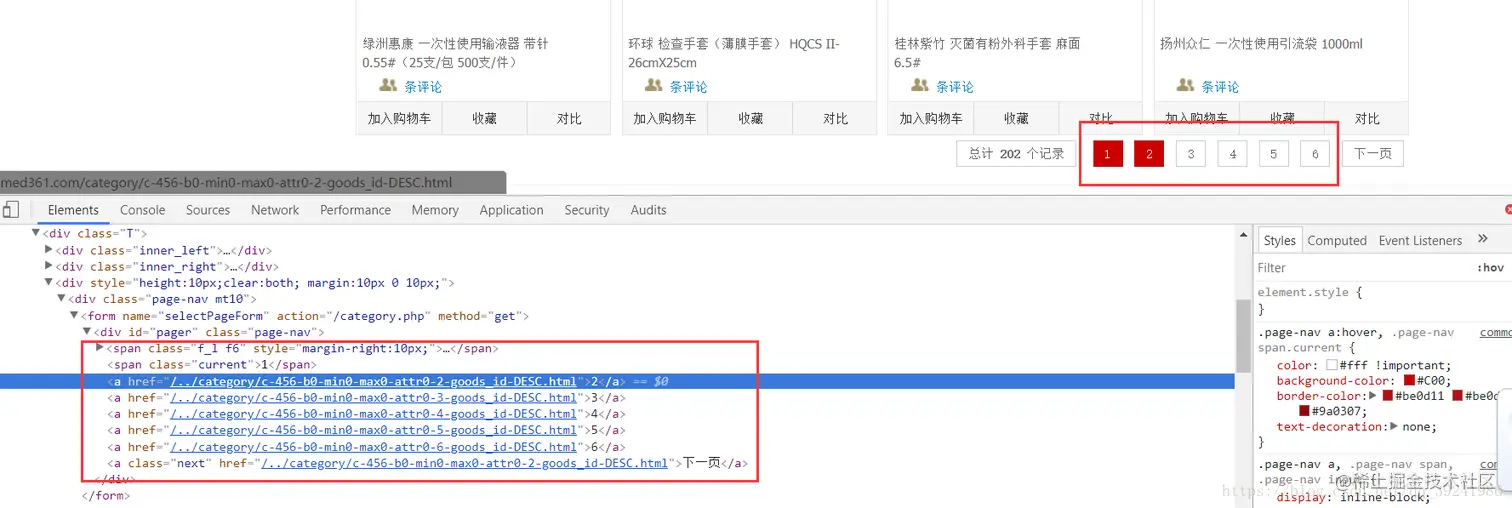Click the 下一页 next page button
The image size is (1512, 508).
coord(1372,154)
